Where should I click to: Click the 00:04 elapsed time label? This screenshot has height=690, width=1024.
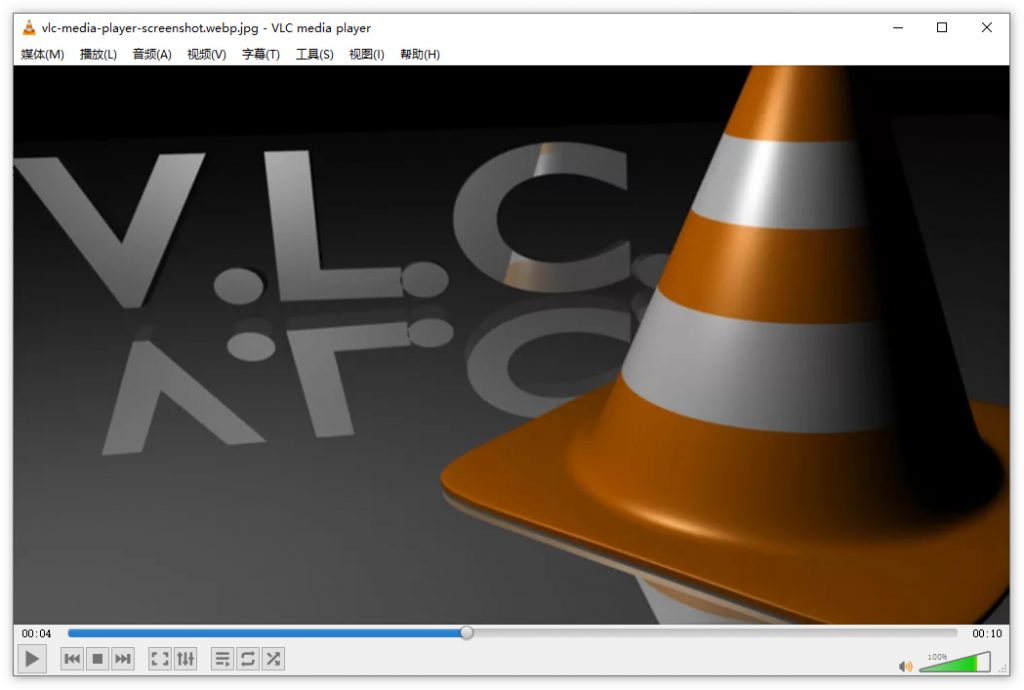[x=36, y=634]
